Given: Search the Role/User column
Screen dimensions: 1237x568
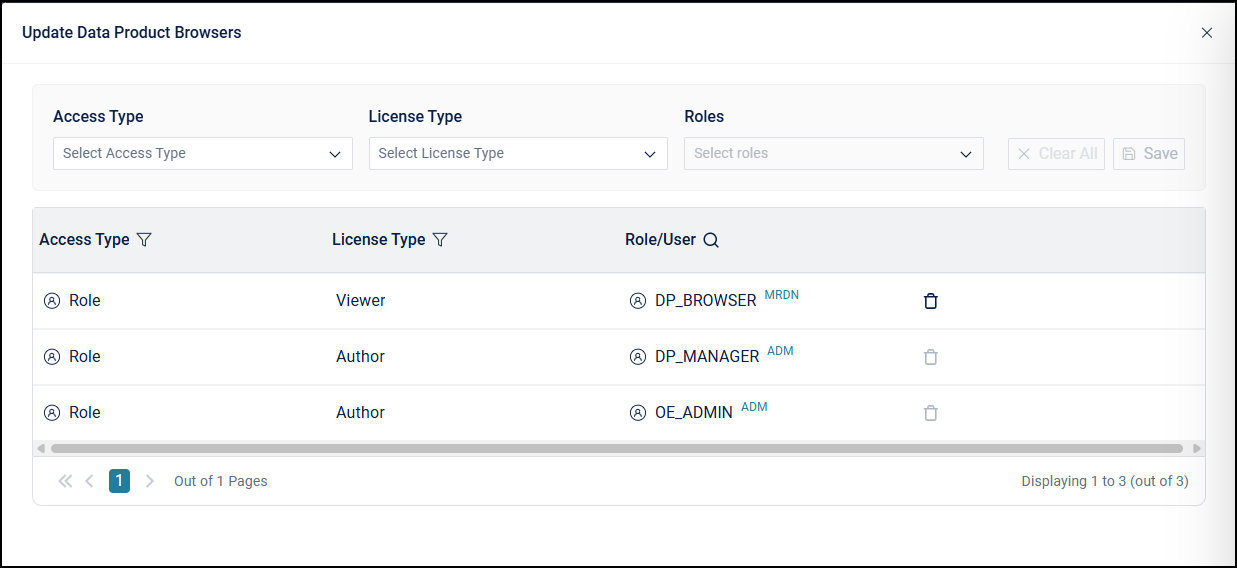Looking at the screenshot, I should click(711, 240).
